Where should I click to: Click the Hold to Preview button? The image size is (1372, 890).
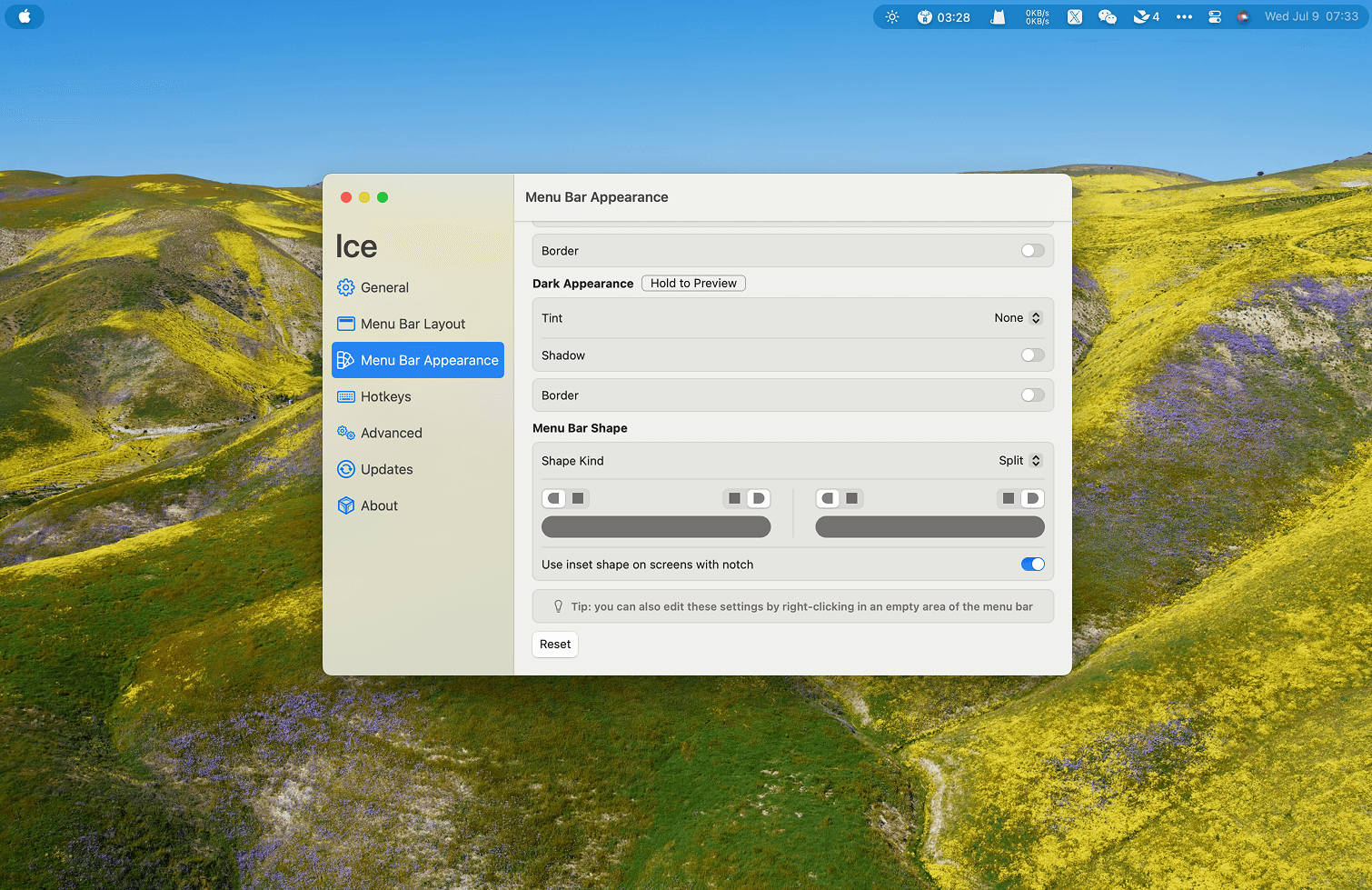click(x=693, y=283)
